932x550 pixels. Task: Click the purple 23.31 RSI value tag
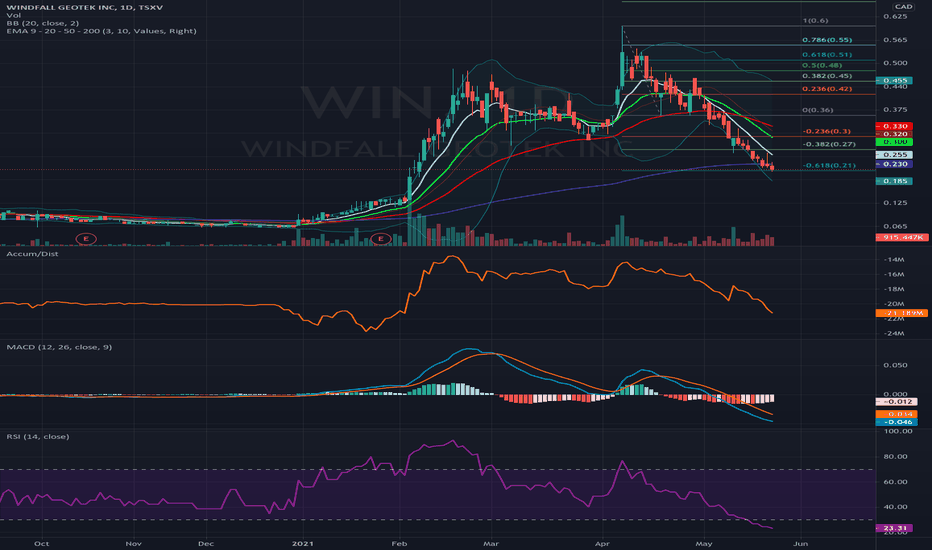(893, 528)
